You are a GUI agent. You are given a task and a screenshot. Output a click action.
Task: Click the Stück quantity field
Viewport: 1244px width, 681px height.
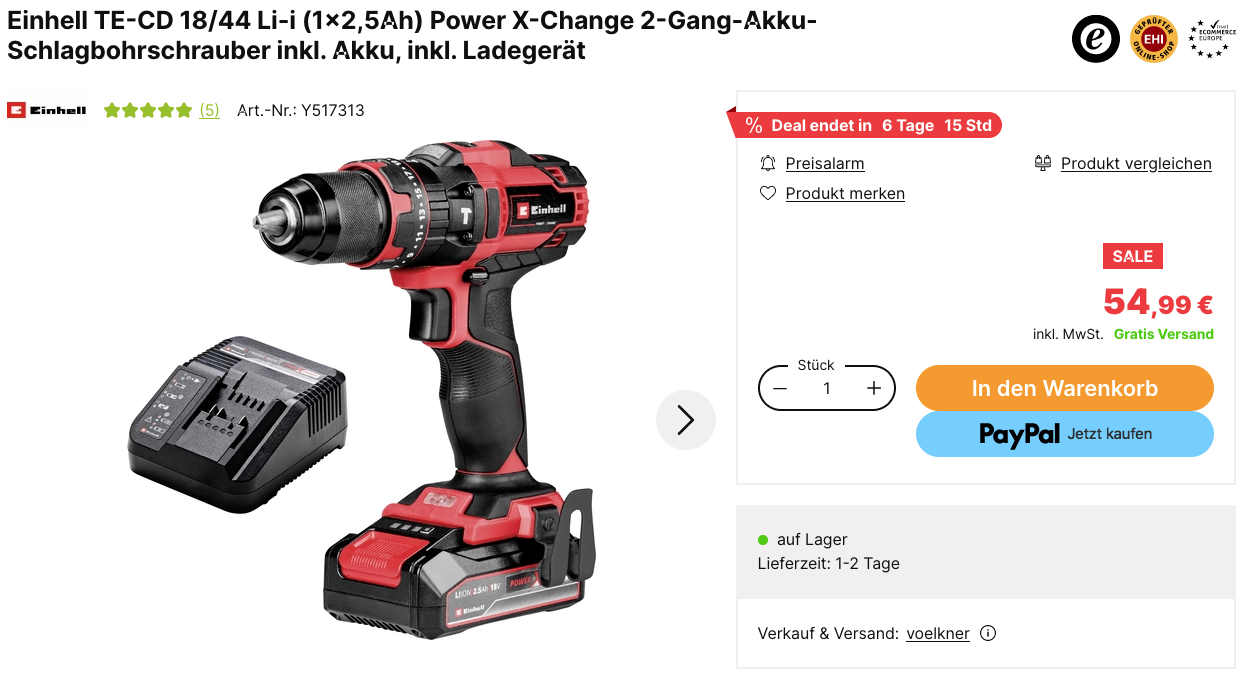pos(827,388)
